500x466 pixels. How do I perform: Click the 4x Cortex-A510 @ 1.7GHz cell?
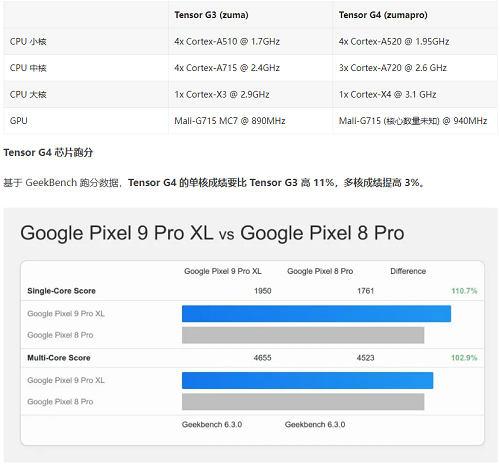pos(227,42)
